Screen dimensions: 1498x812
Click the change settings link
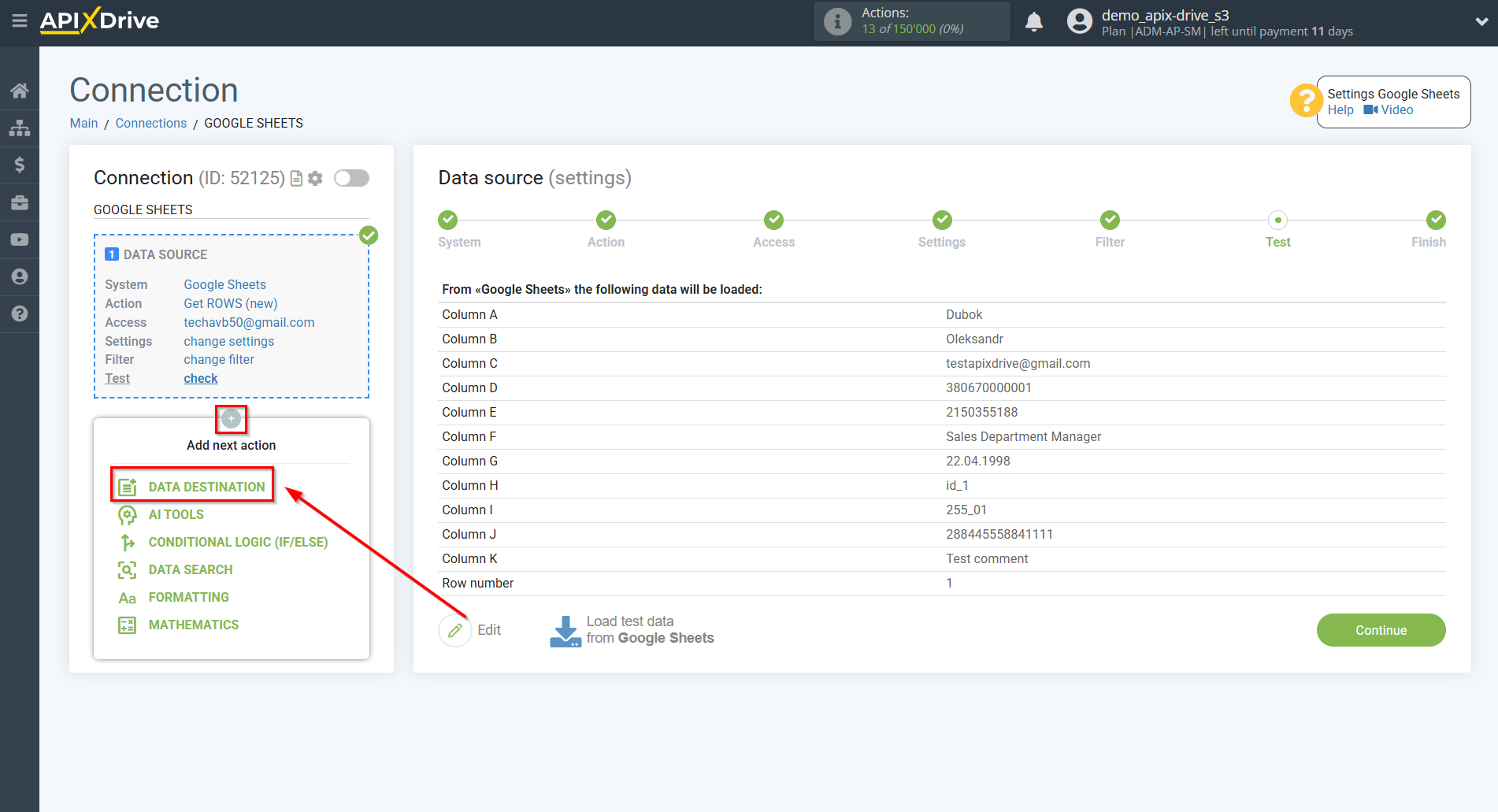(x=229, y=341)
